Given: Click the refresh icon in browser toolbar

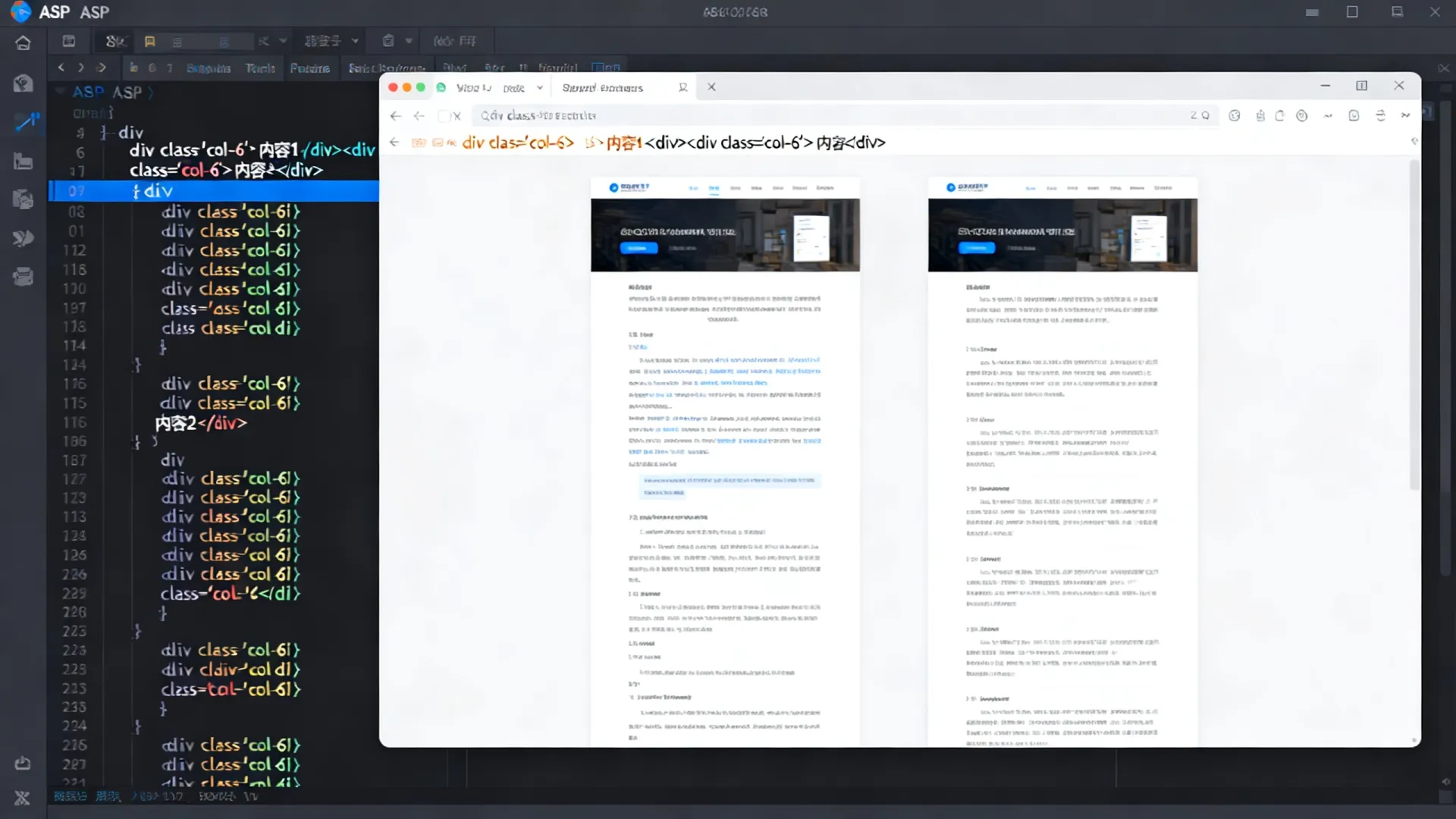Looking at the screenshot, I should pos(1280,115).
